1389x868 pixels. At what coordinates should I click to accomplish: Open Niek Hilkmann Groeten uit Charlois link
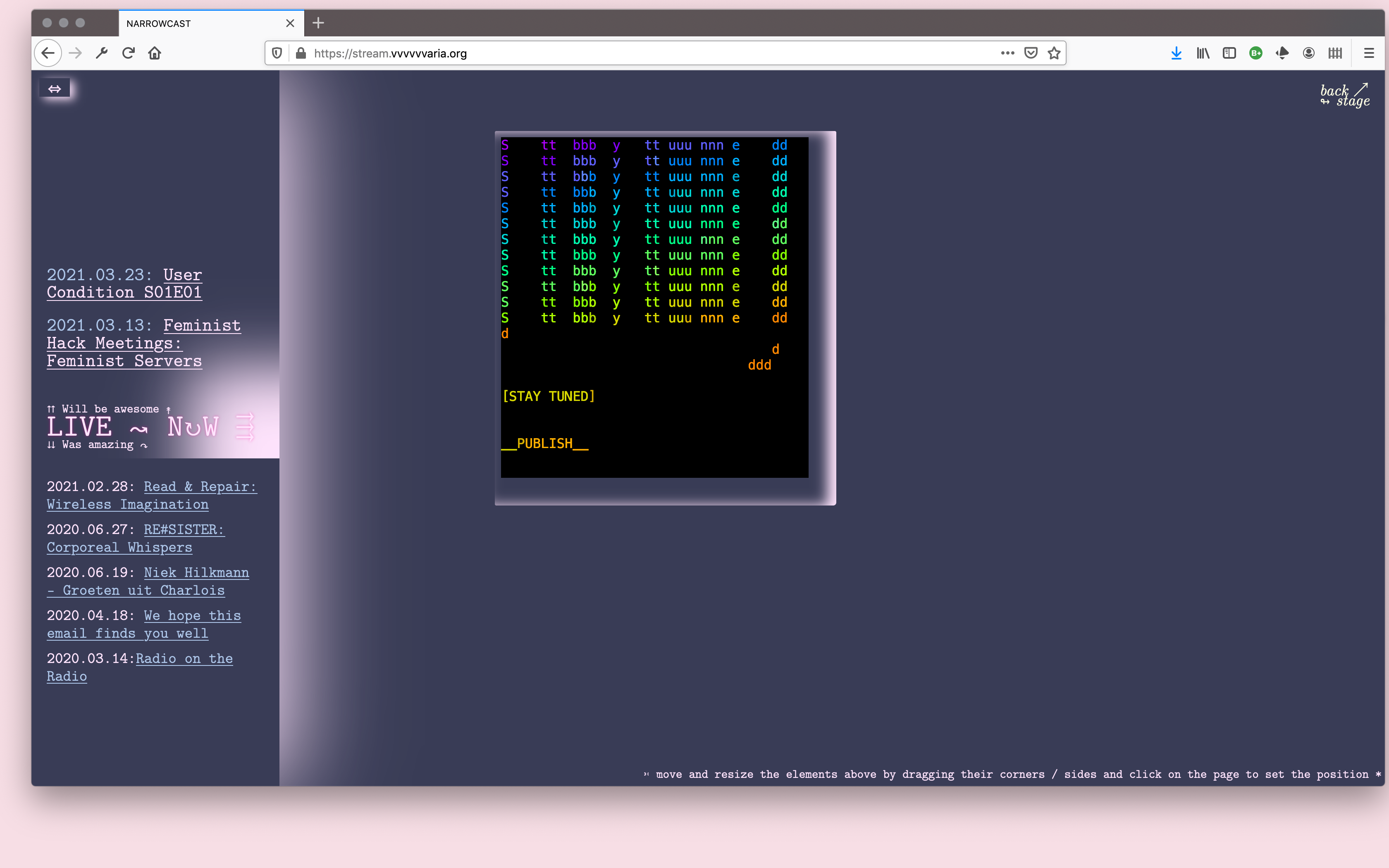tap(148, 582)
